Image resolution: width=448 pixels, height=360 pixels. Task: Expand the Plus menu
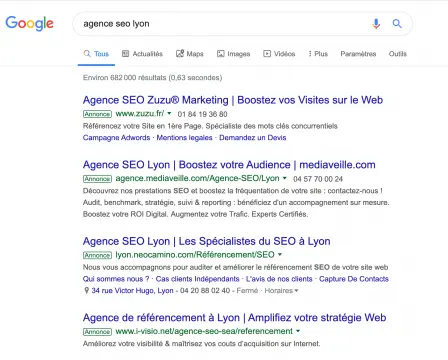tap(318, 54)
